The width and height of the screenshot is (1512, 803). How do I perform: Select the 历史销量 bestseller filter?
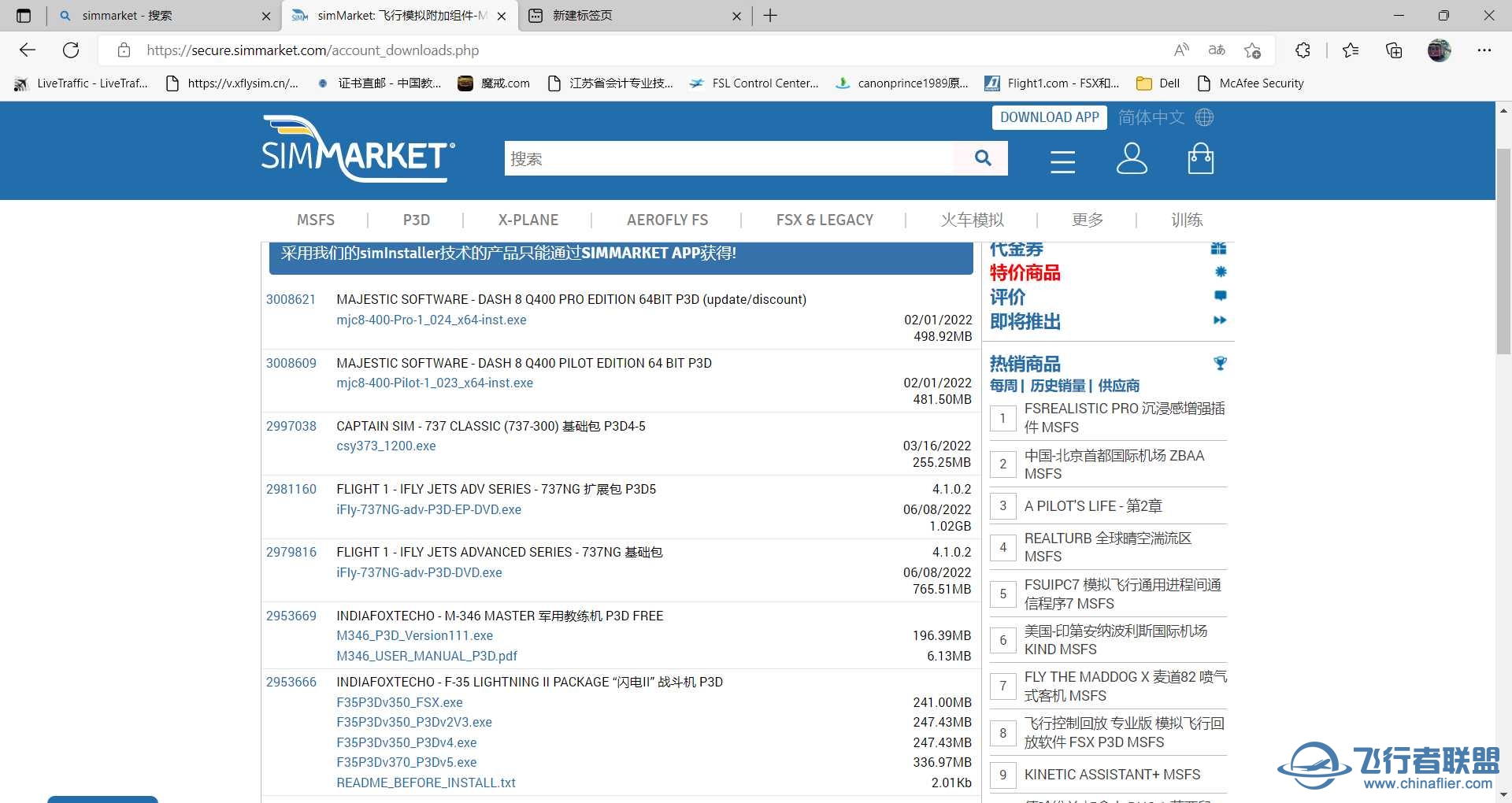click(x=1058, y=386)
